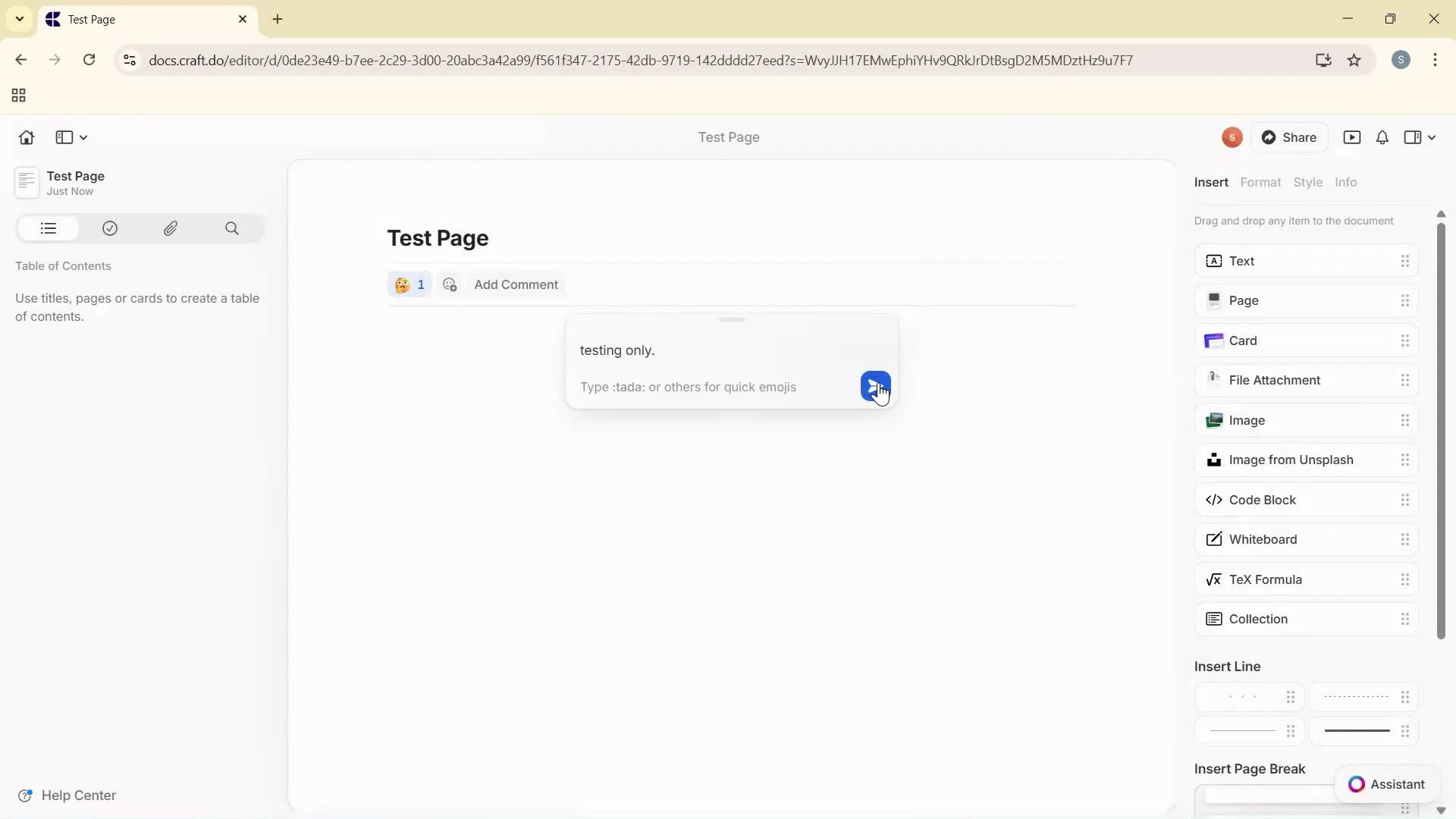The height and width of the screenshot is (819, 1456).
Task: Expand the chevron beside the sidebar toggle
Action: (x=83, y=137)
